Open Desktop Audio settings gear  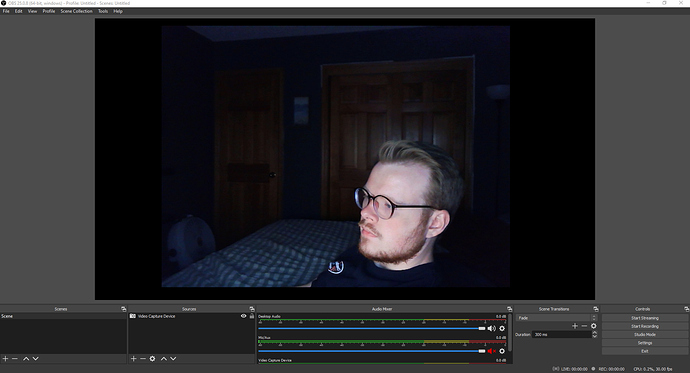(502, 329)
